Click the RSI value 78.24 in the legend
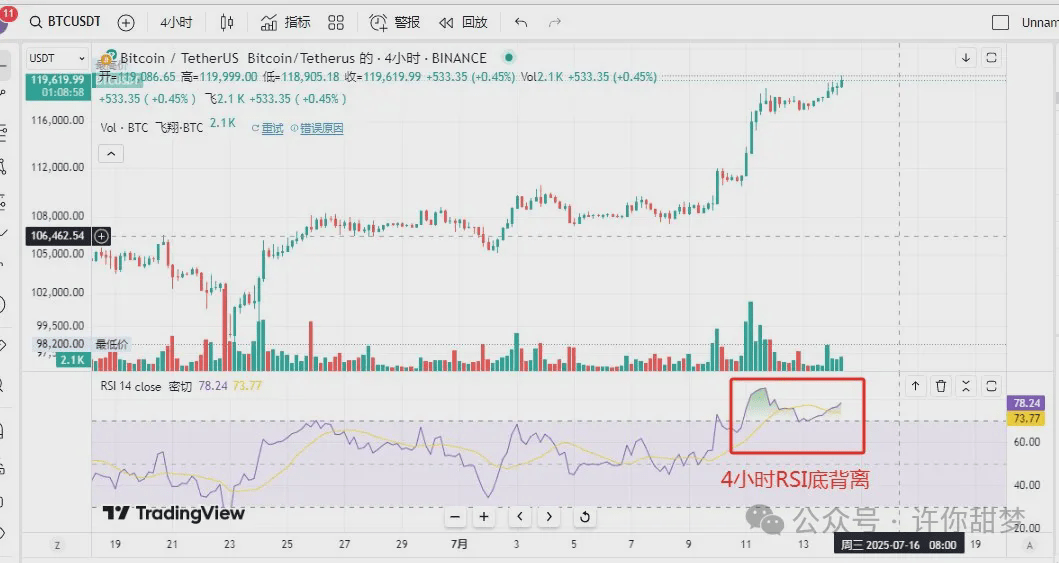The image size is (1059, 563). click(x=213, y=386)
